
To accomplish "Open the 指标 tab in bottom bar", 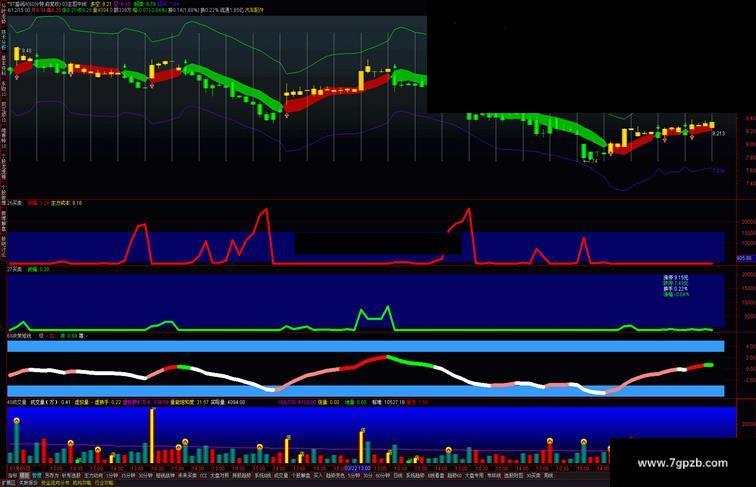I will point(13,476).
